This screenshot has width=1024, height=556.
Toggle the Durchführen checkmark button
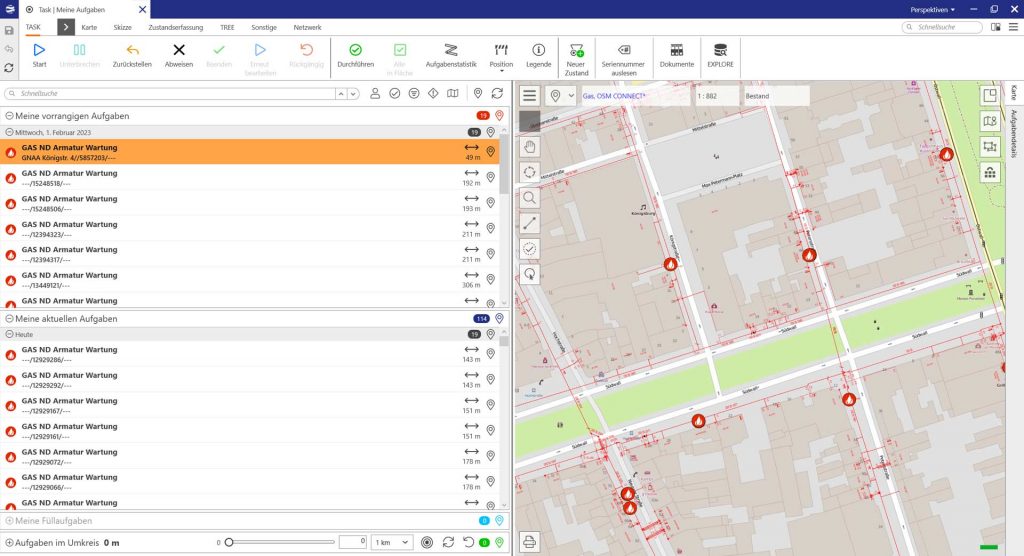pos(355,50)
